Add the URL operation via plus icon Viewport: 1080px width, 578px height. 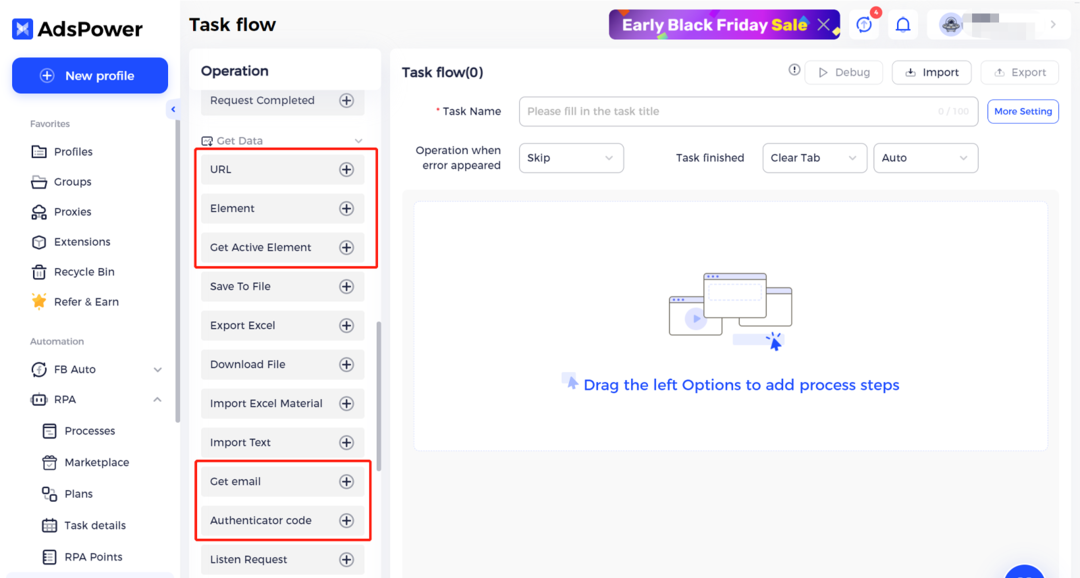pos(346,169)
